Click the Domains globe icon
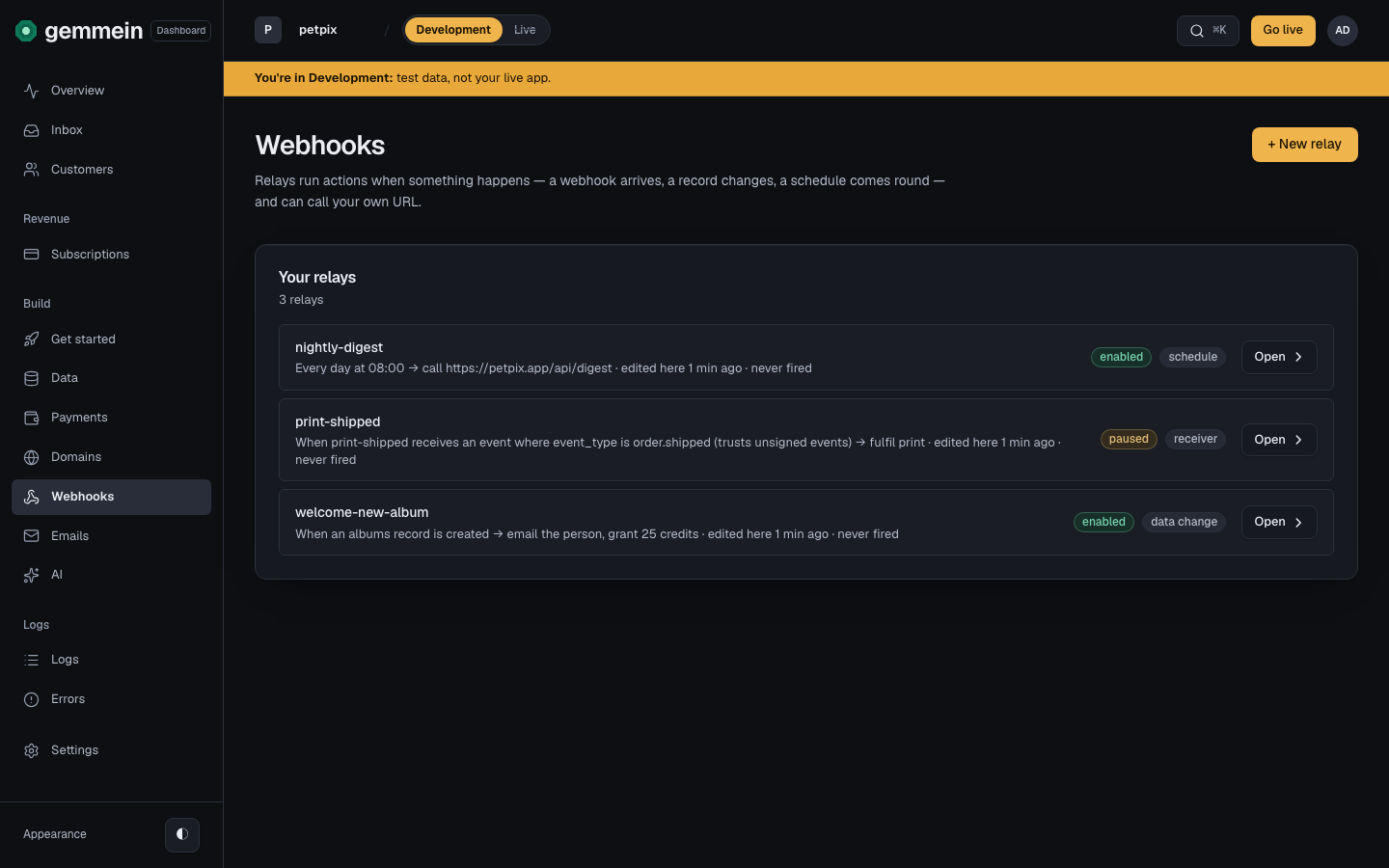This screenshot has width=1389, height=868. [x=32, y=457]
